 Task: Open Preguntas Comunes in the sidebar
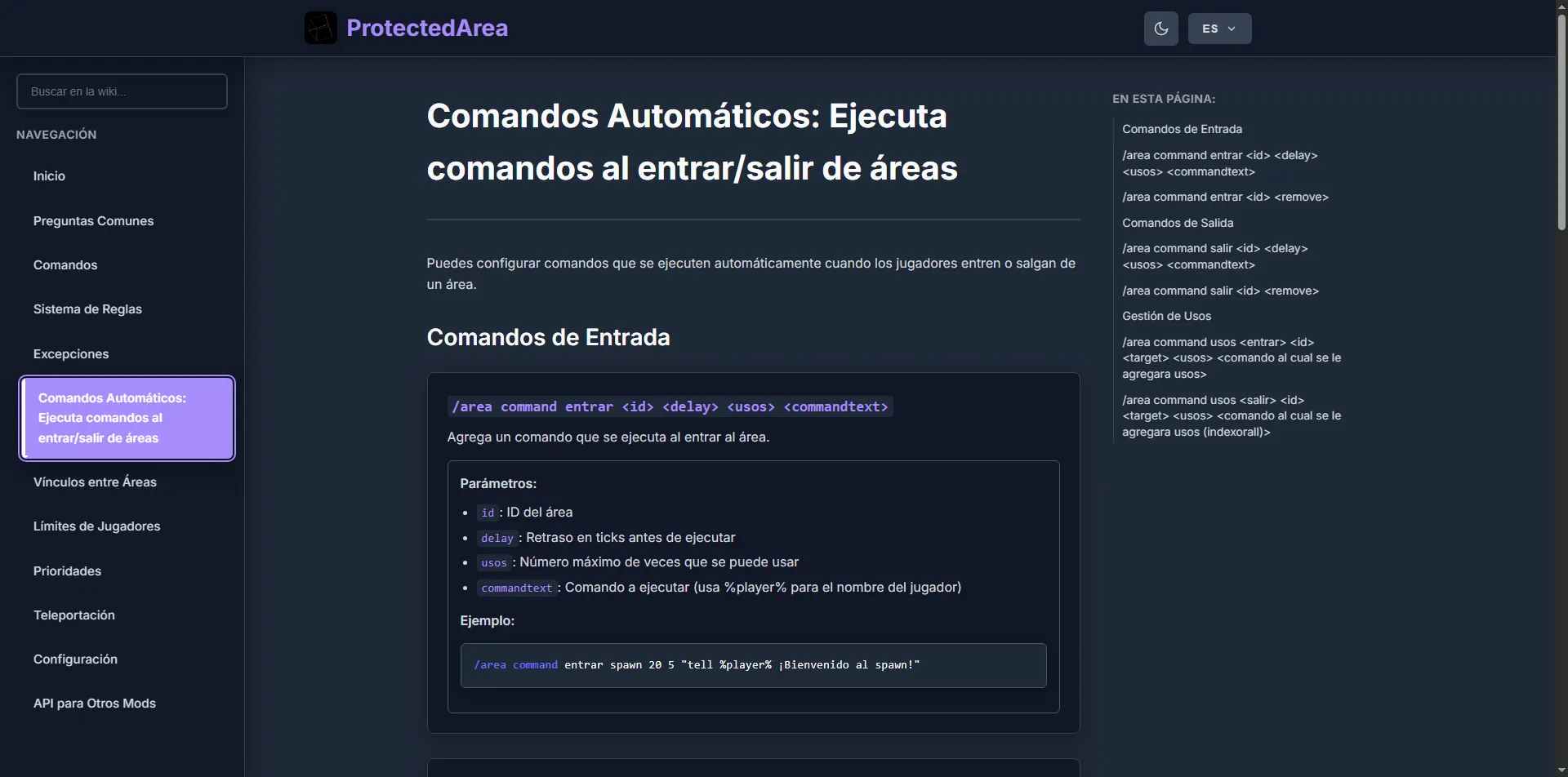point(93,220)
